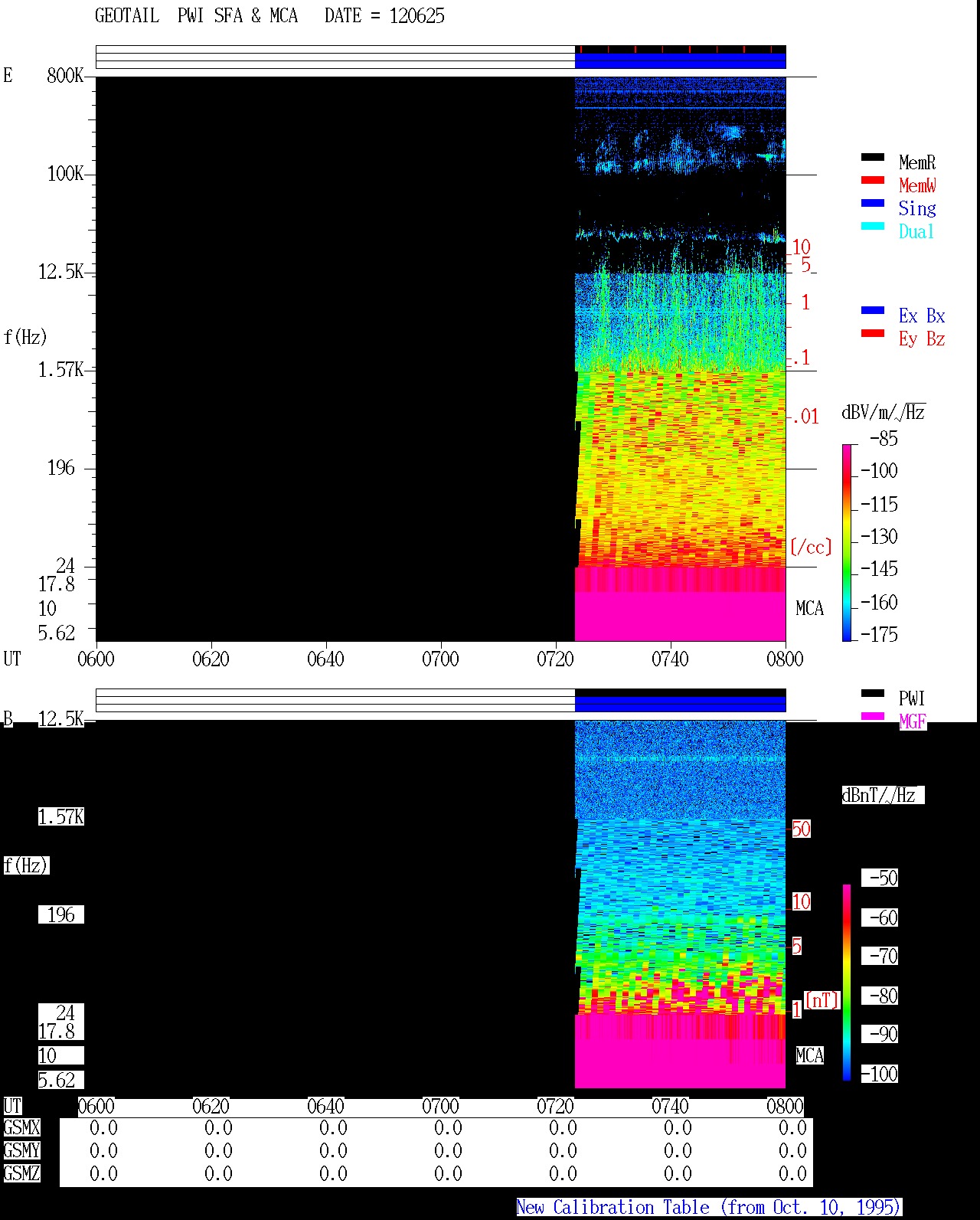The width and height of the screenshot is (980, 1220).
Task: Click the 100K frequency axis label
Action: (65, 173)
